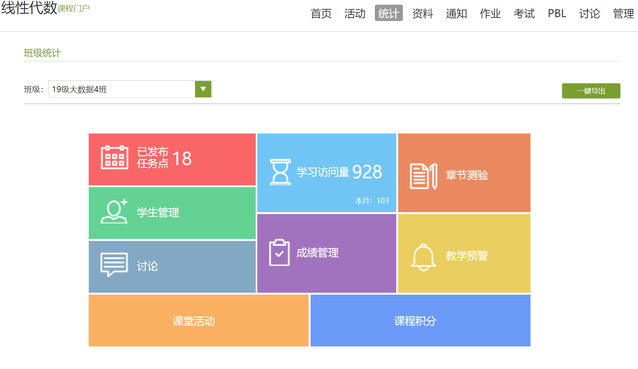Screen dimensions: 638x369
Task: Open the 19级大数据4班 class selection box
Action: point(130,89)
